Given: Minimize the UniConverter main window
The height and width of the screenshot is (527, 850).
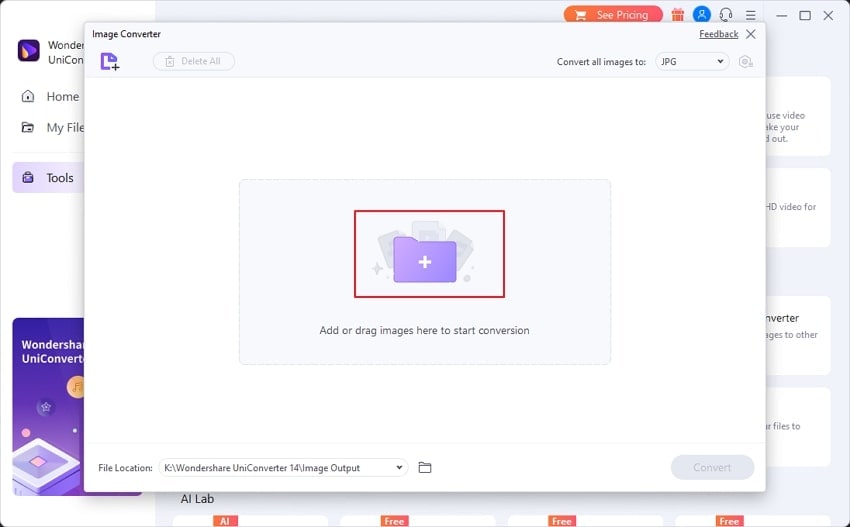Looking at the screenshot, I should [x=781, y=15].
